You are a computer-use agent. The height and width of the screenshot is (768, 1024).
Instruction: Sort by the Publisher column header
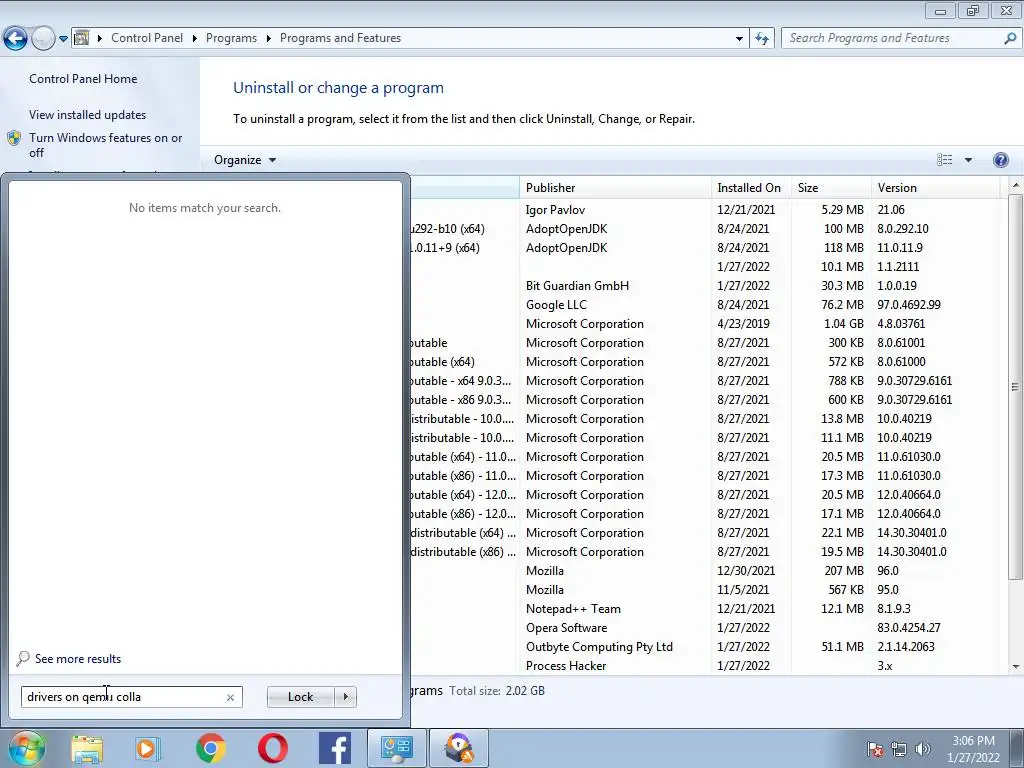(615, 188)
